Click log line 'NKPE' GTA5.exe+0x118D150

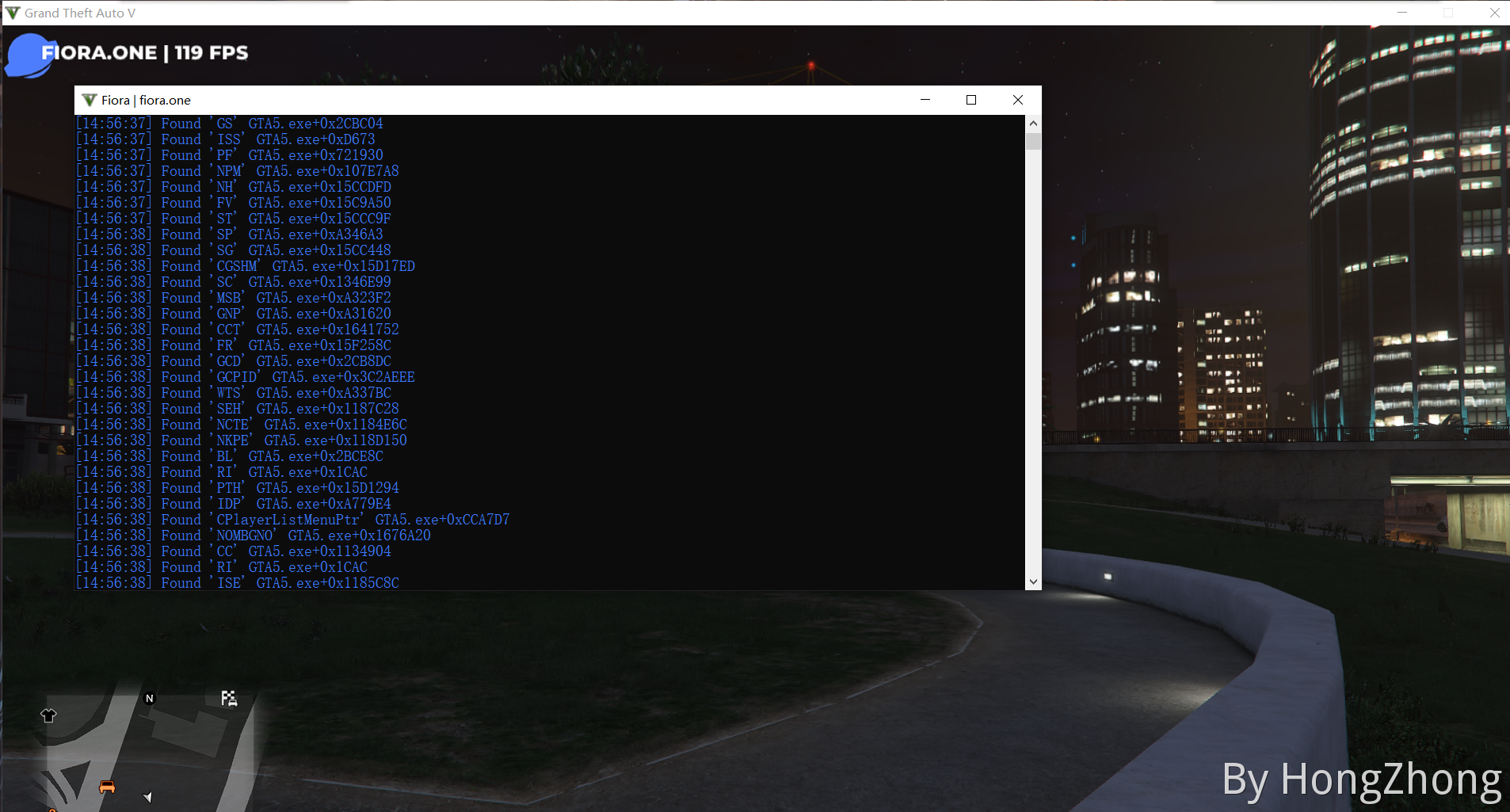point(242,440)
